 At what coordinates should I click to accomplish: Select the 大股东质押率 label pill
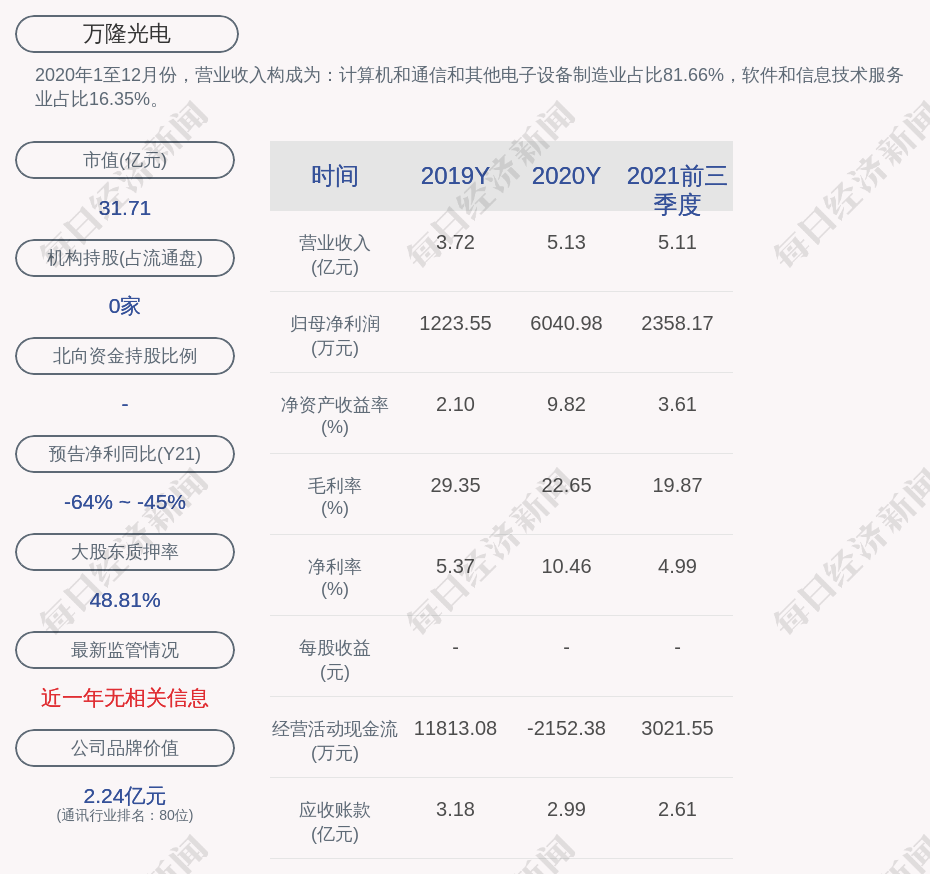[125, 552]
